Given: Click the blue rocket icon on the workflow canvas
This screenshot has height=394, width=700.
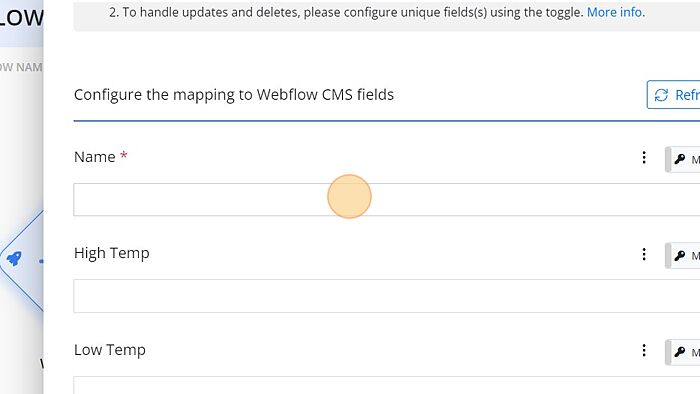Looking at the screenshot, I should [14, 258].
